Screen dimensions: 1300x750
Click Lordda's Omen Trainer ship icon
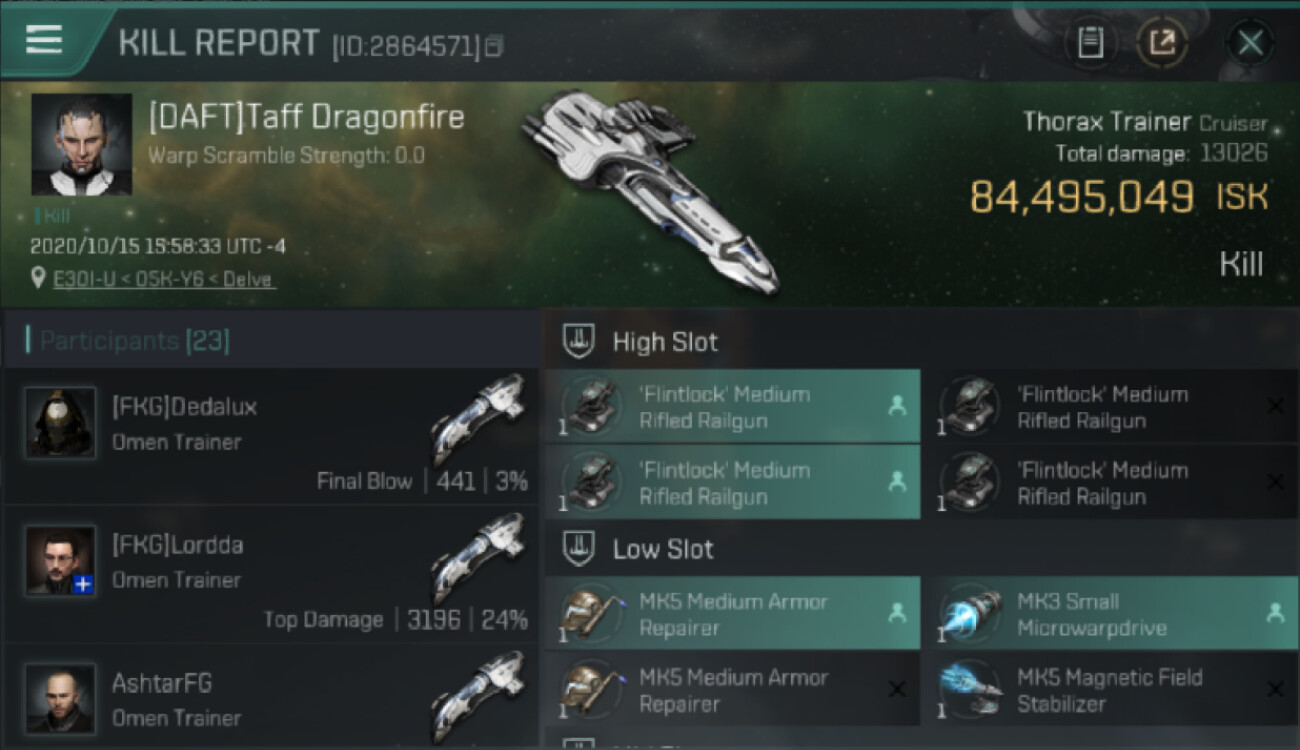click(478, 559)
